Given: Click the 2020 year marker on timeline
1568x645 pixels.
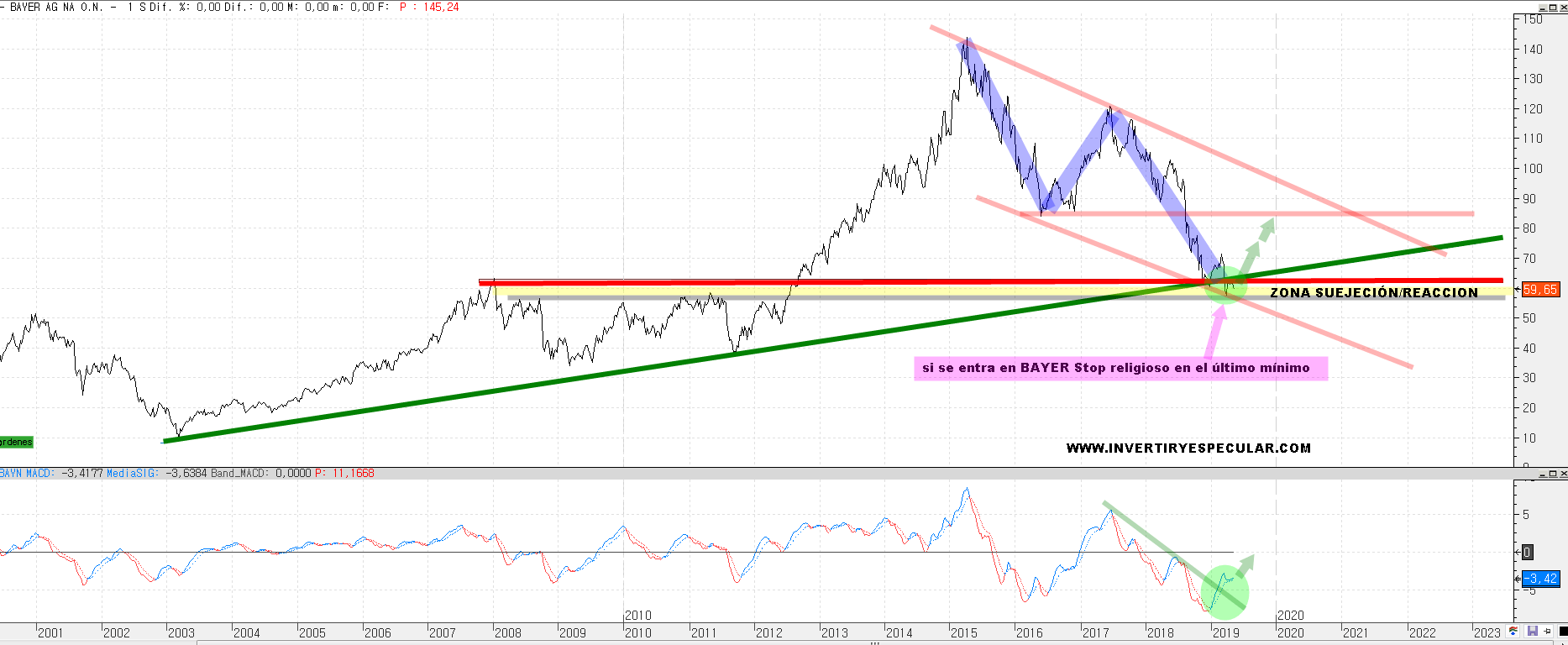Looking at the screenshot, I should tap(1291, 616).
